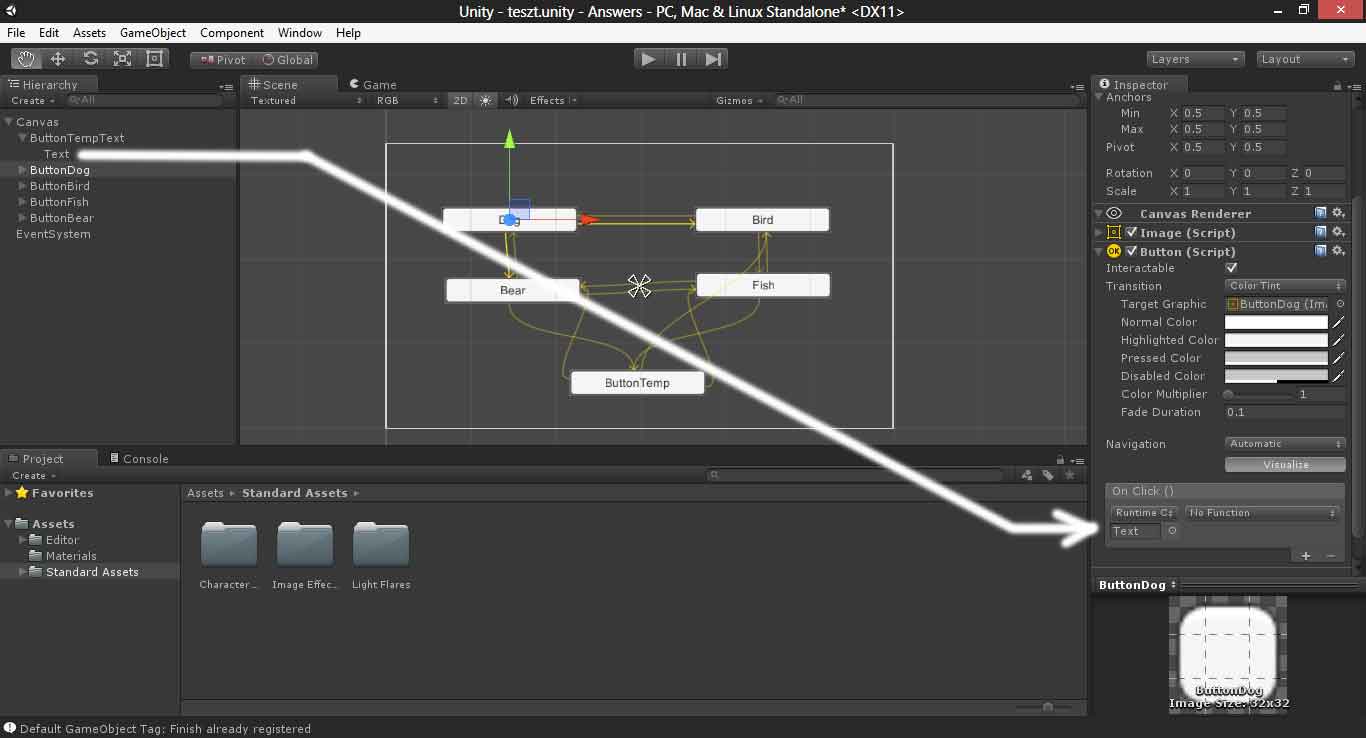Open Canvas Renderer gear settings

pyautogui.click(x=1338, y=213)
